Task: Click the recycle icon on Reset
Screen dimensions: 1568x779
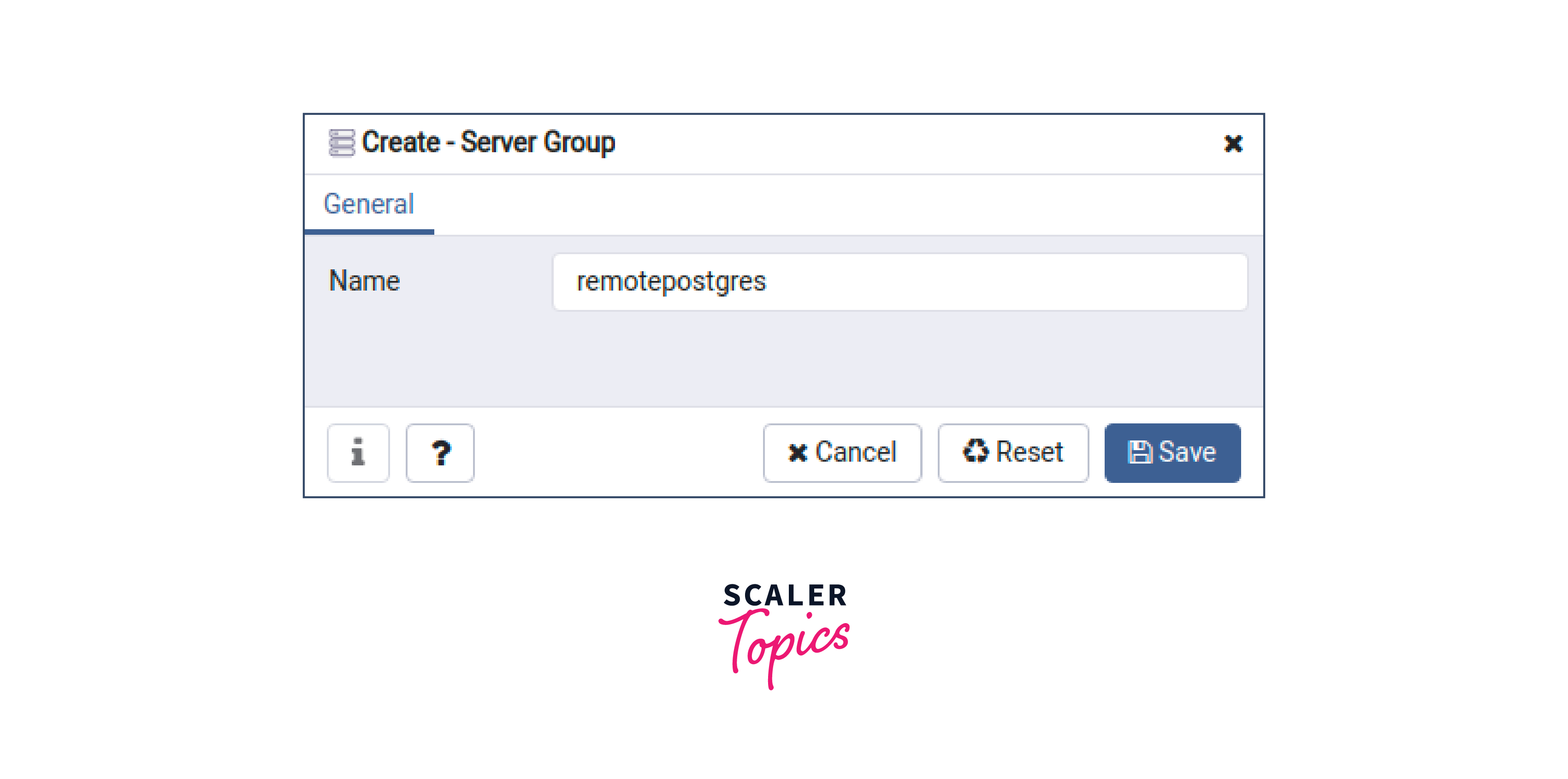Action: 976,452
